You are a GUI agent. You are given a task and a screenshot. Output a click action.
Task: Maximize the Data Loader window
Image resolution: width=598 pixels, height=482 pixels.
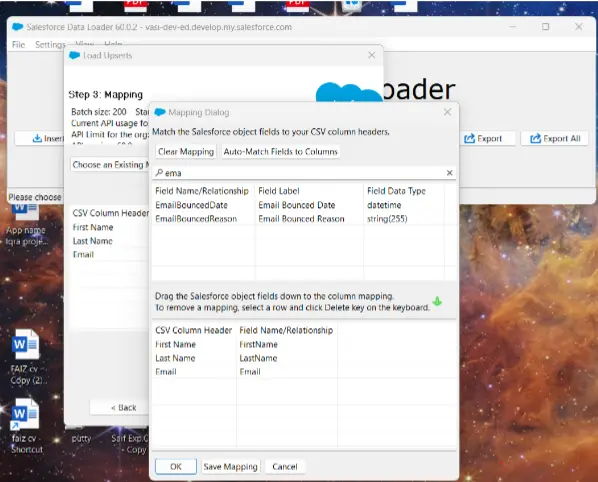coord(546,27)
